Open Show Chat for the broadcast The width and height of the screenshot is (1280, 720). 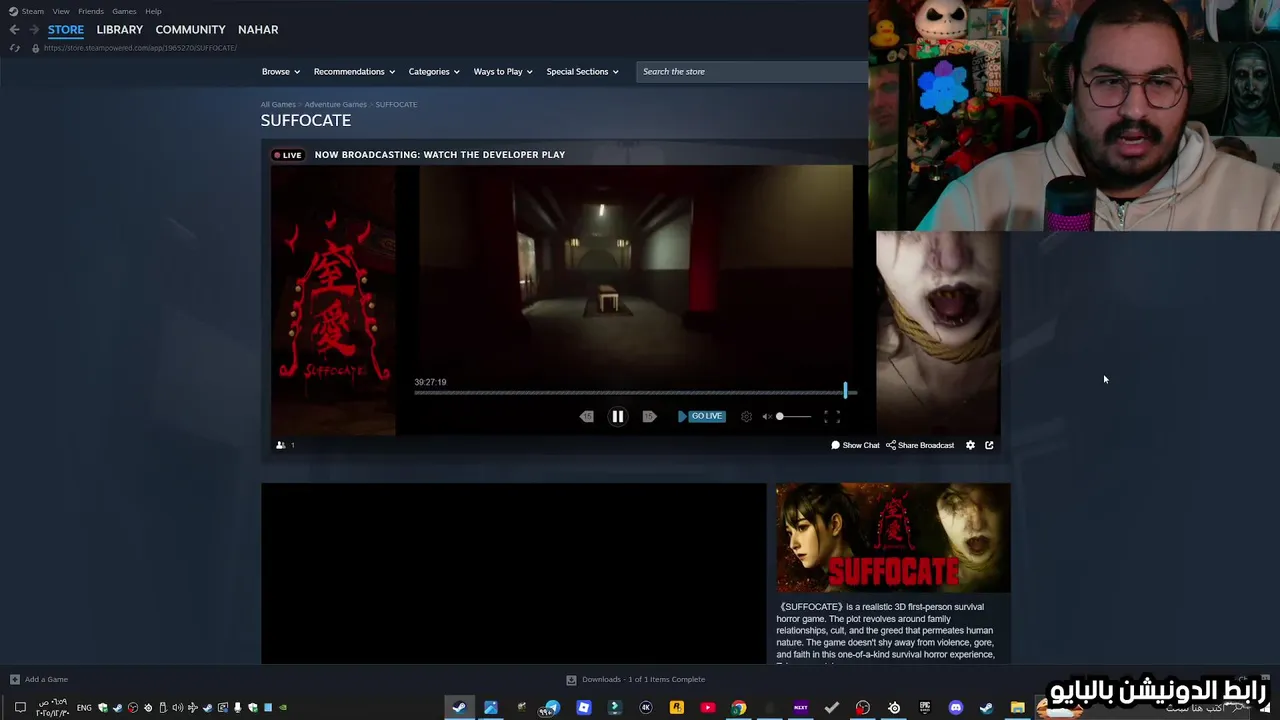pos(855,445)
